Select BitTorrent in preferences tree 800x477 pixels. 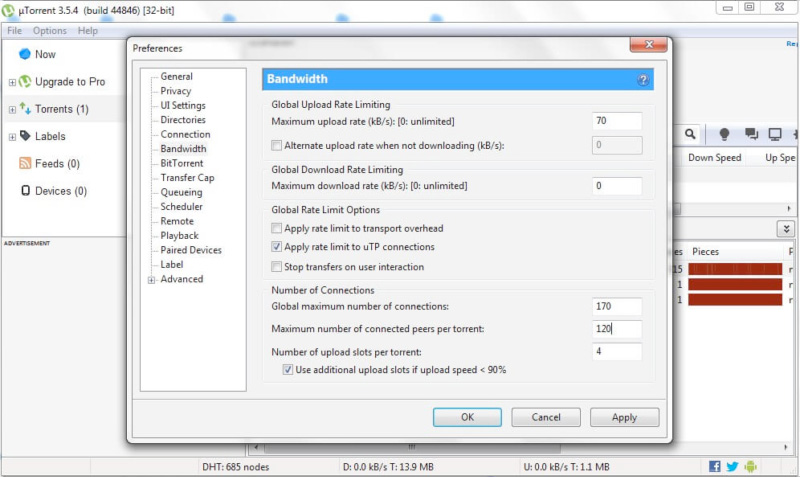tap(182, 163)
